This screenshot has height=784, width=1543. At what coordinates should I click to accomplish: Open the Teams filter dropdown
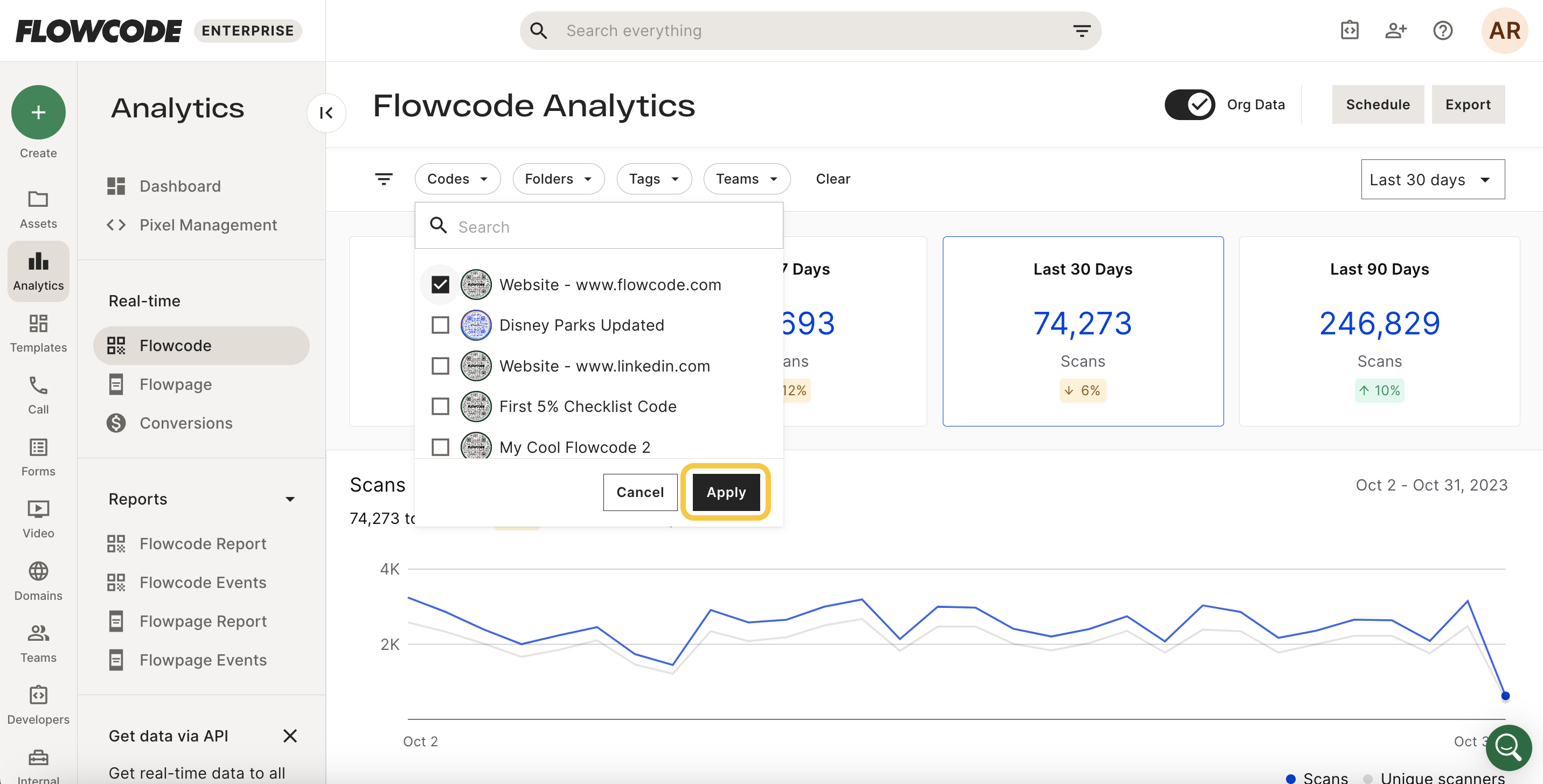[747, 178]
